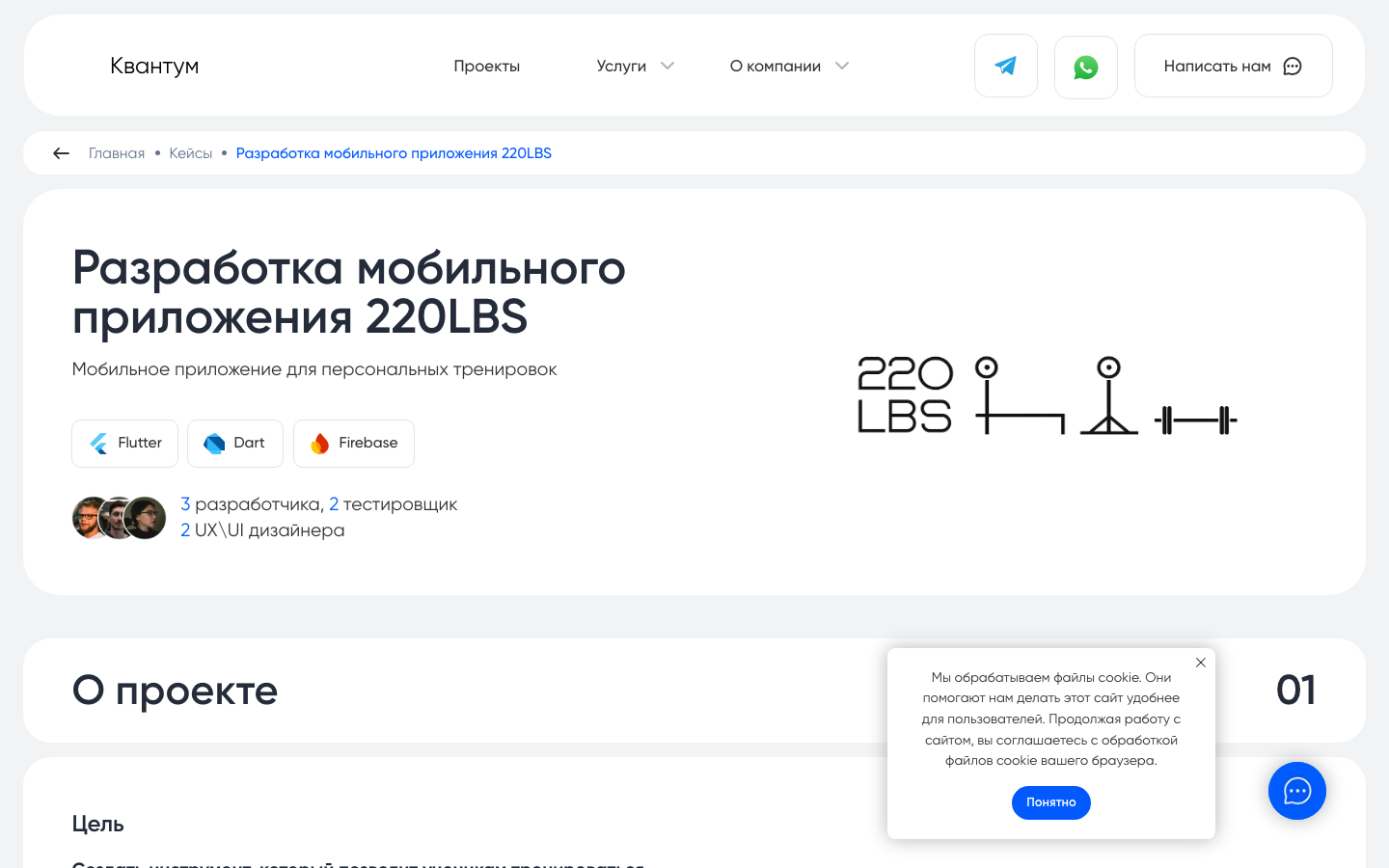
Task: Click the current 220LBS breadcrumb
Action: [x=394, y=153]
